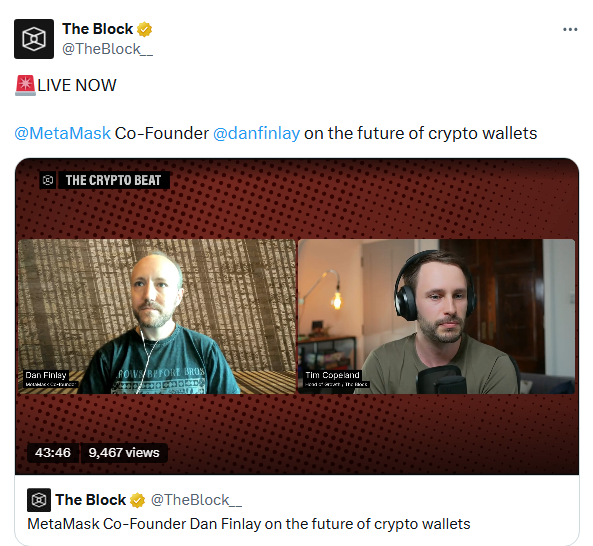Click the @TheBlock__ handle under the name

click(107, 49)
